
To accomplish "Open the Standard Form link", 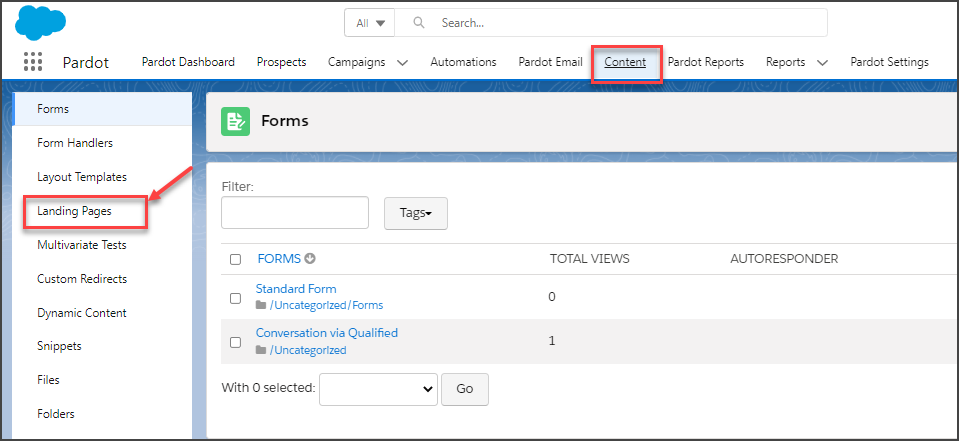I will (x=296, y=289).
